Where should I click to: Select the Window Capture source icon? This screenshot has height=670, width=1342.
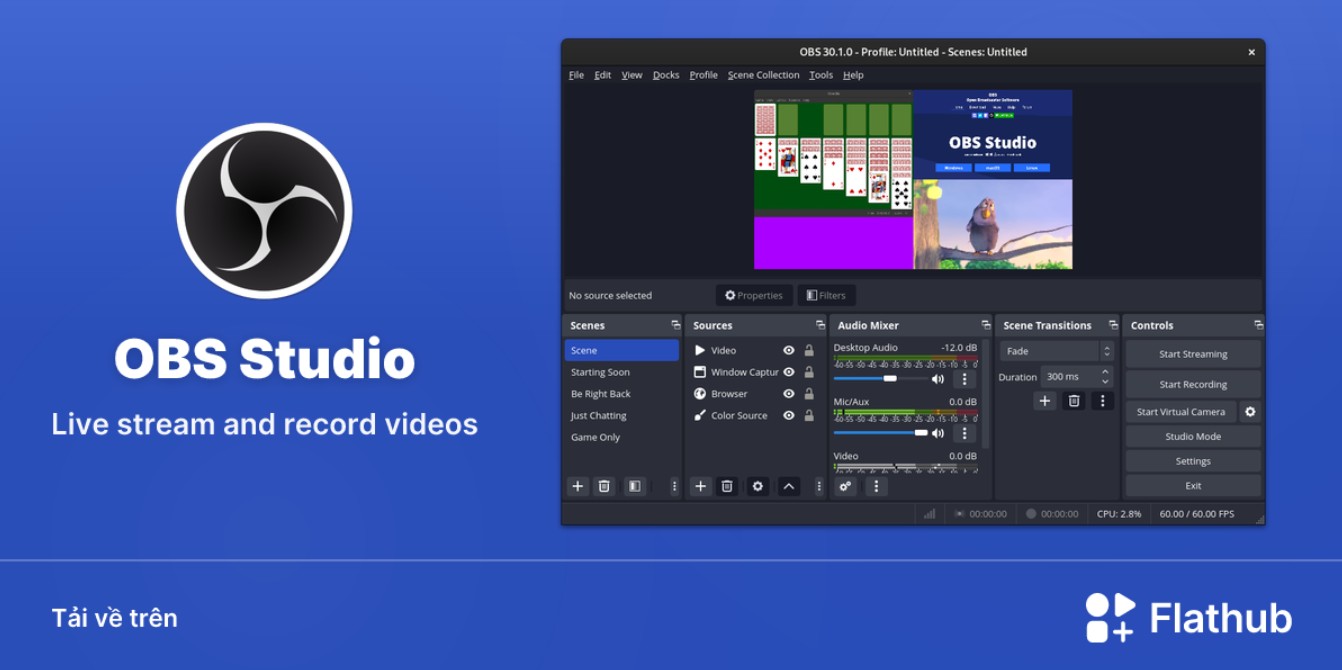(700, 372)
